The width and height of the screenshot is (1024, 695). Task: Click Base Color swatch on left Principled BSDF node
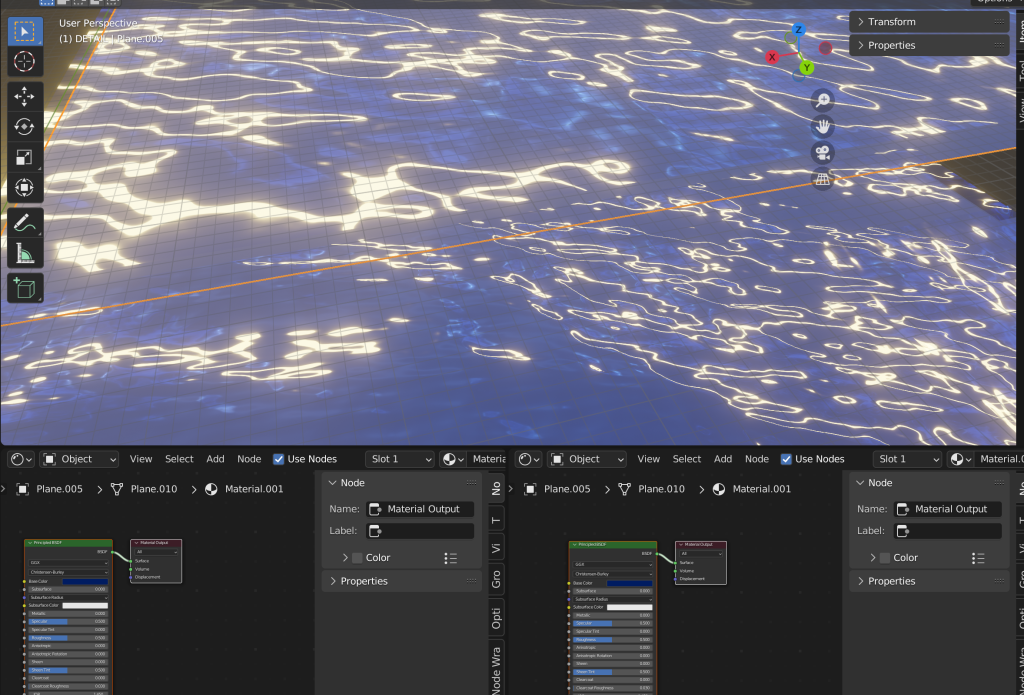85,581
